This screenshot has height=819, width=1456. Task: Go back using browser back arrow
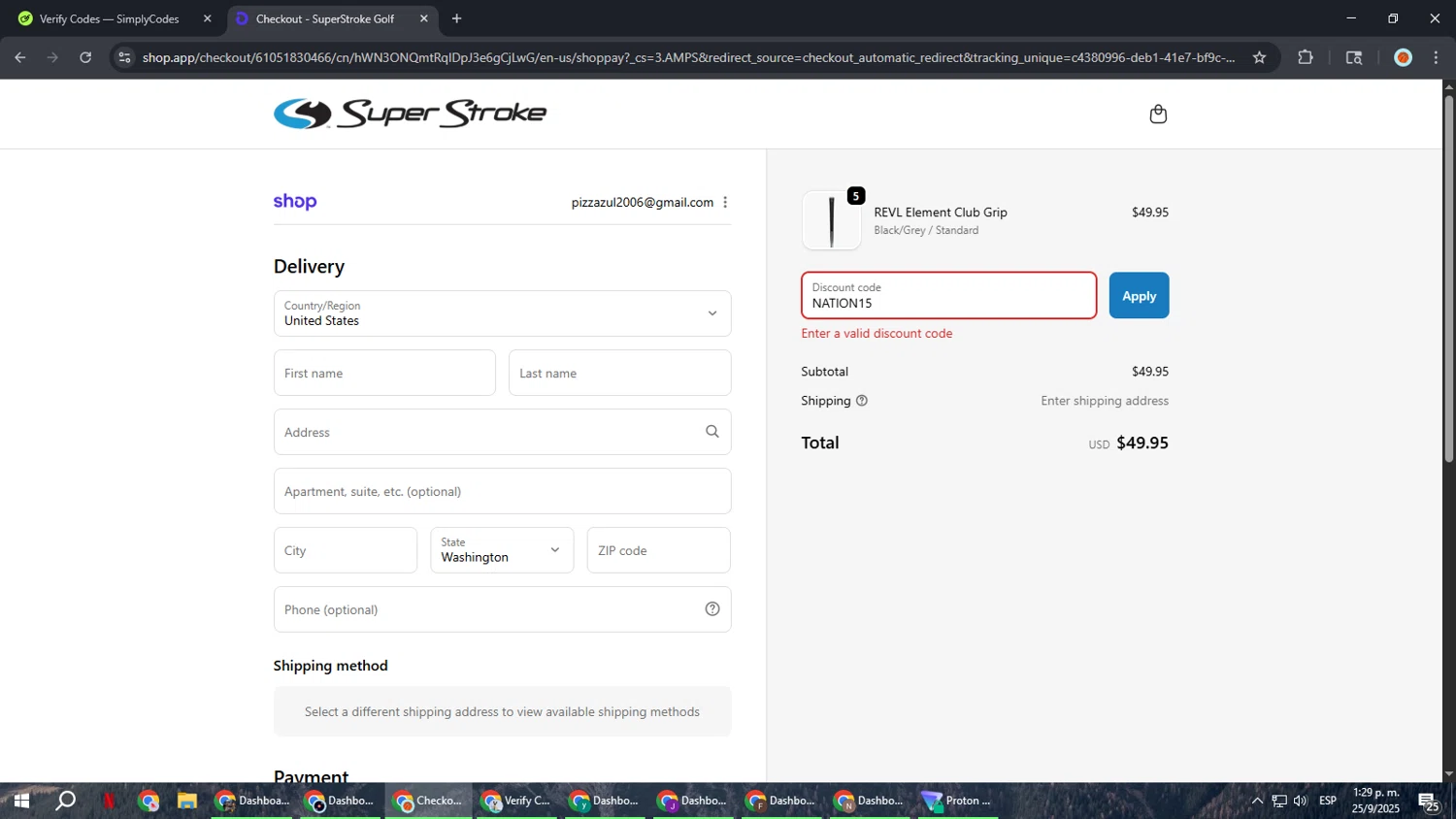tap(20, 57)
